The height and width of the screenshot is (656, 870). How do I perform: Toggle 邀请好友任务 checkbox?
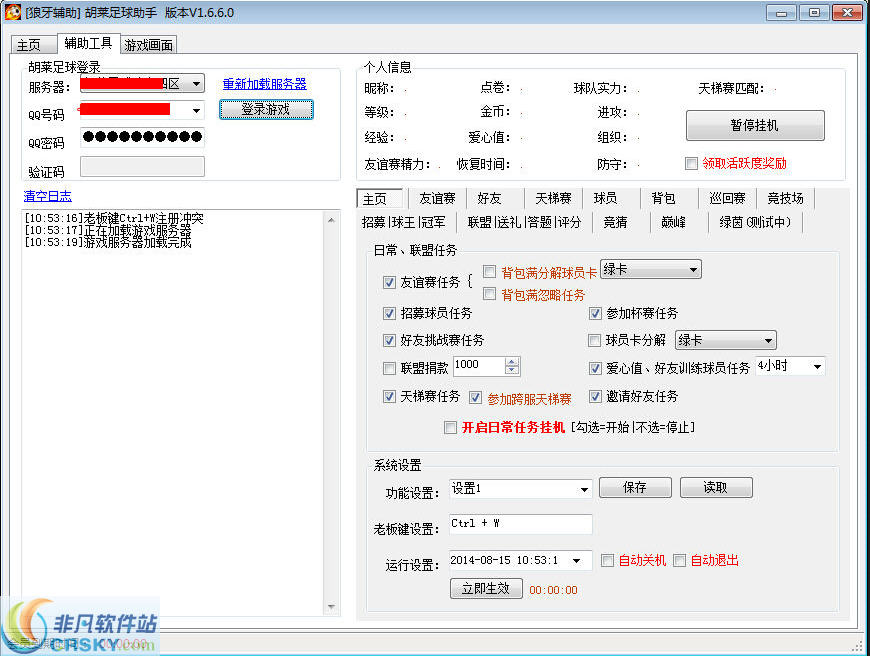[595, 396]
